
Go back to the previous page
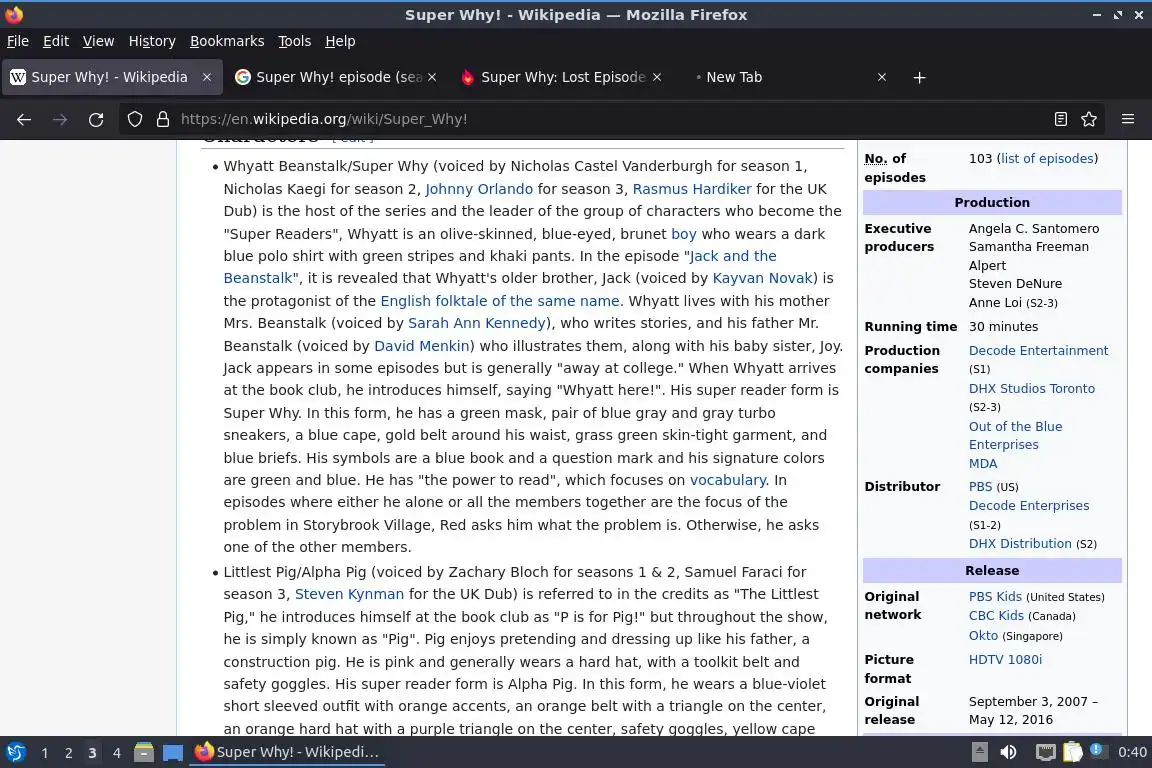pos(24,119)
